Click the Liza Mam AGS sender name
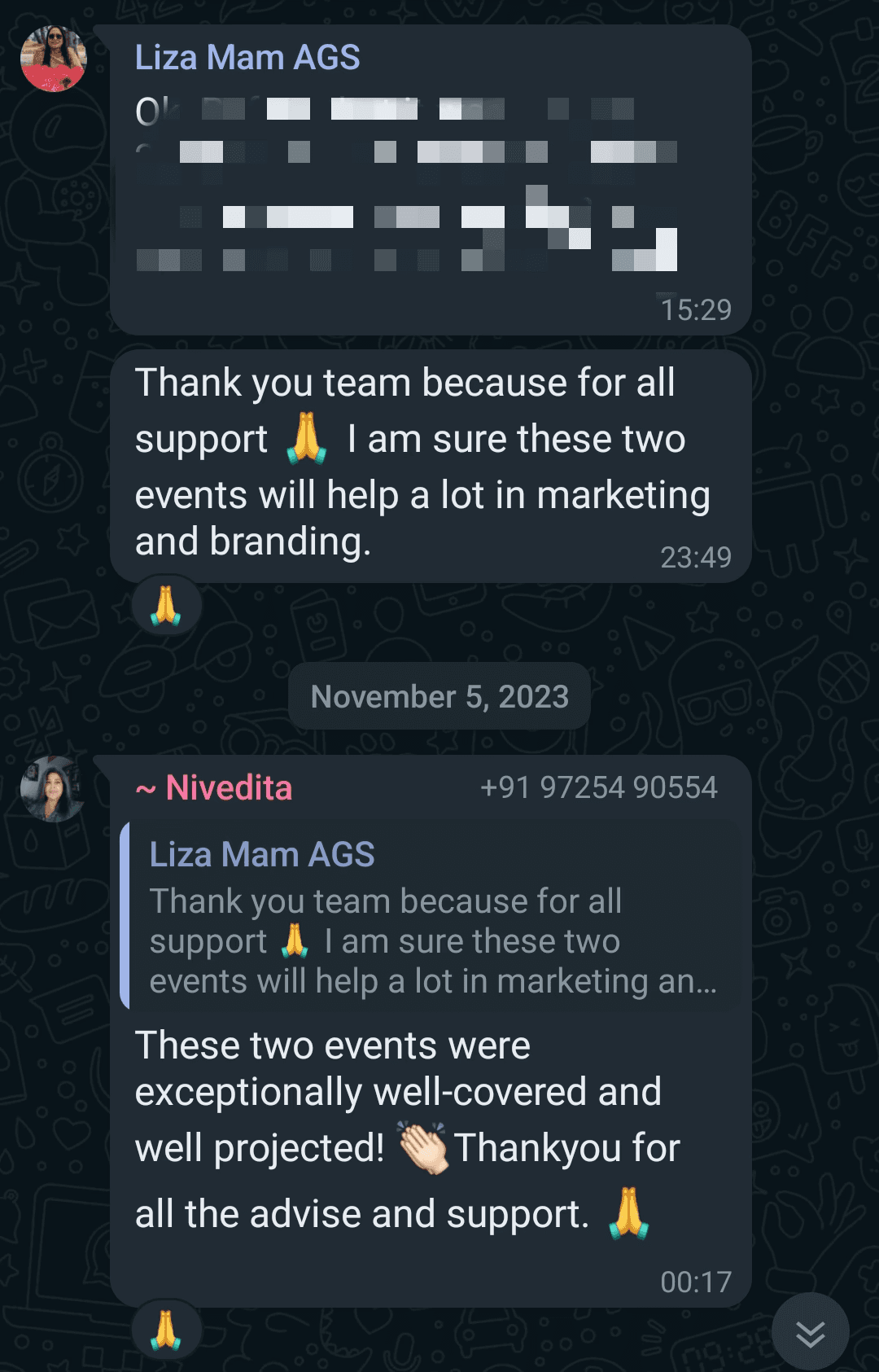This screenshot has width=879, height=1372. point(247,58)
